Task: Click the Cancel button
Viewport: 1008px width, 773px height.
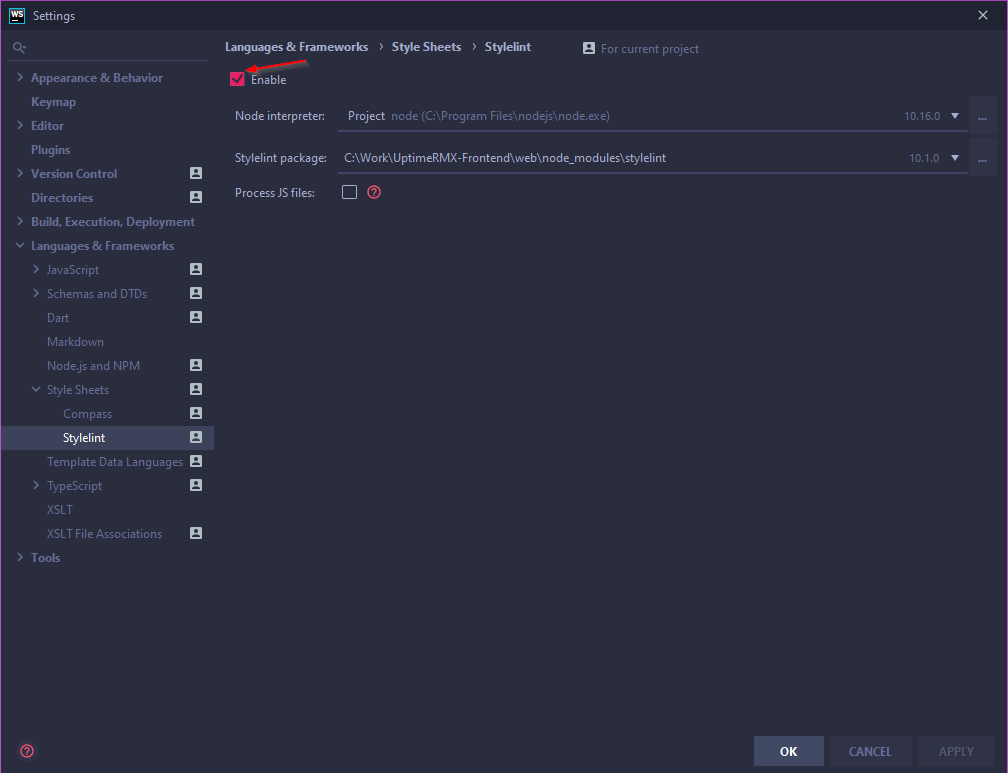Action: pyautogui.click(x=870, y=751)
